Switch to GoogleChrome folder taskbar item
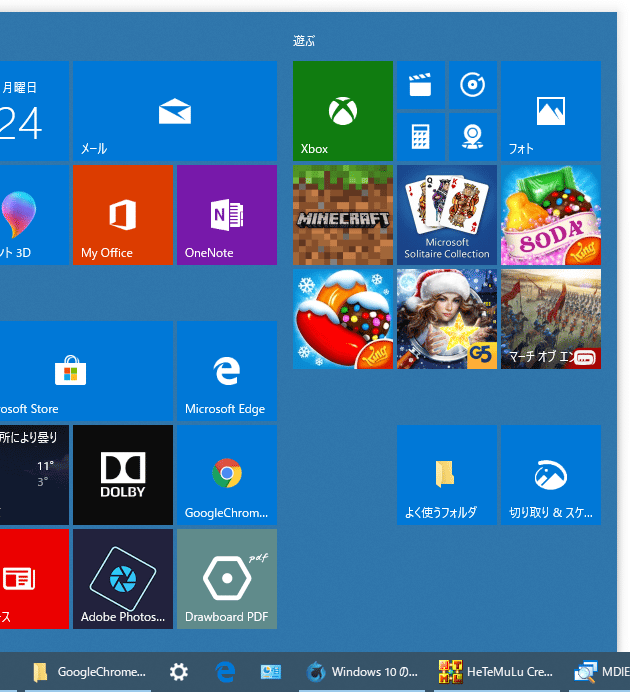 tap(88, 672)
